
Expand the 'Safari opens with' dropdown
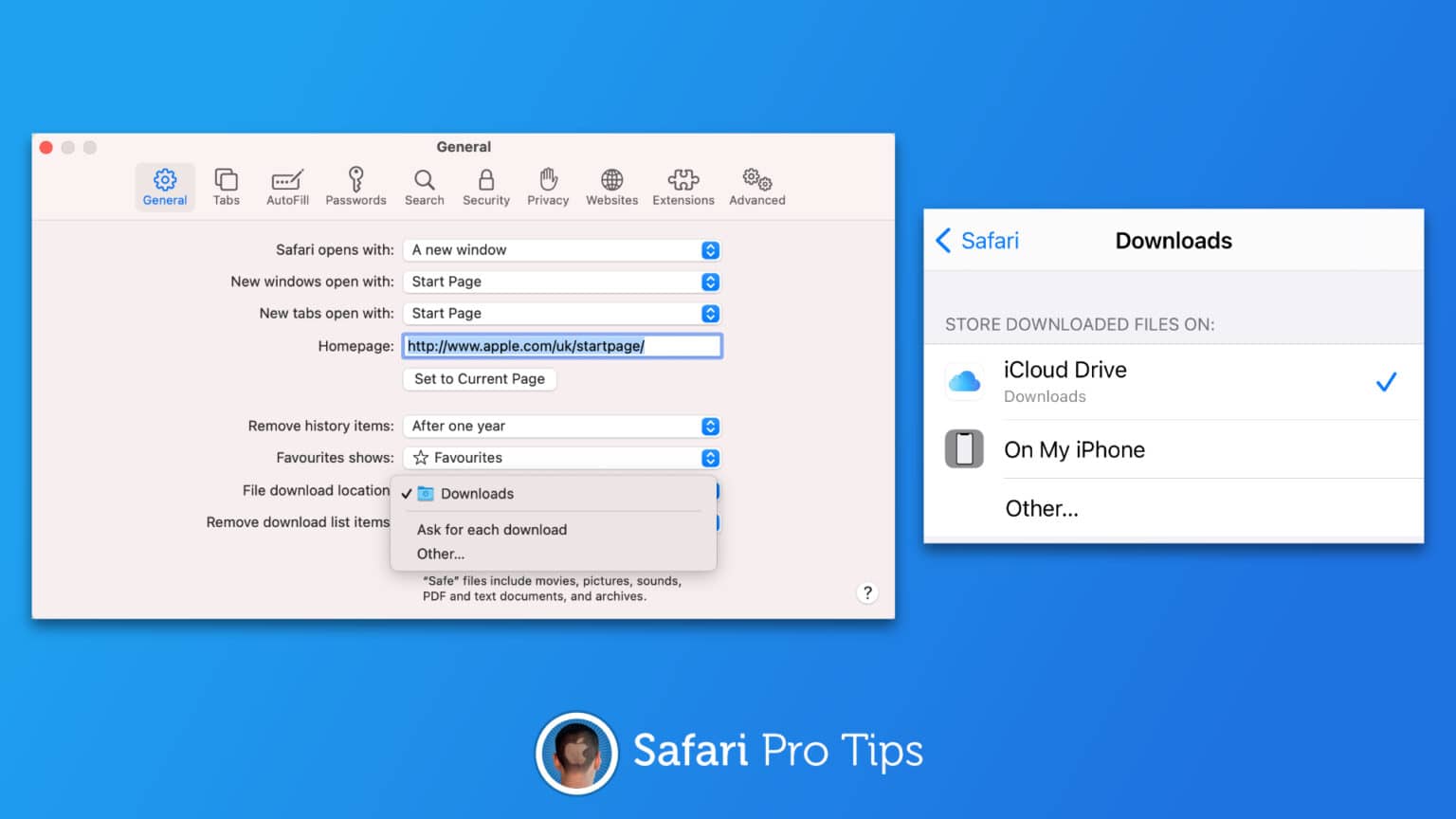click(x=562, y=250)
